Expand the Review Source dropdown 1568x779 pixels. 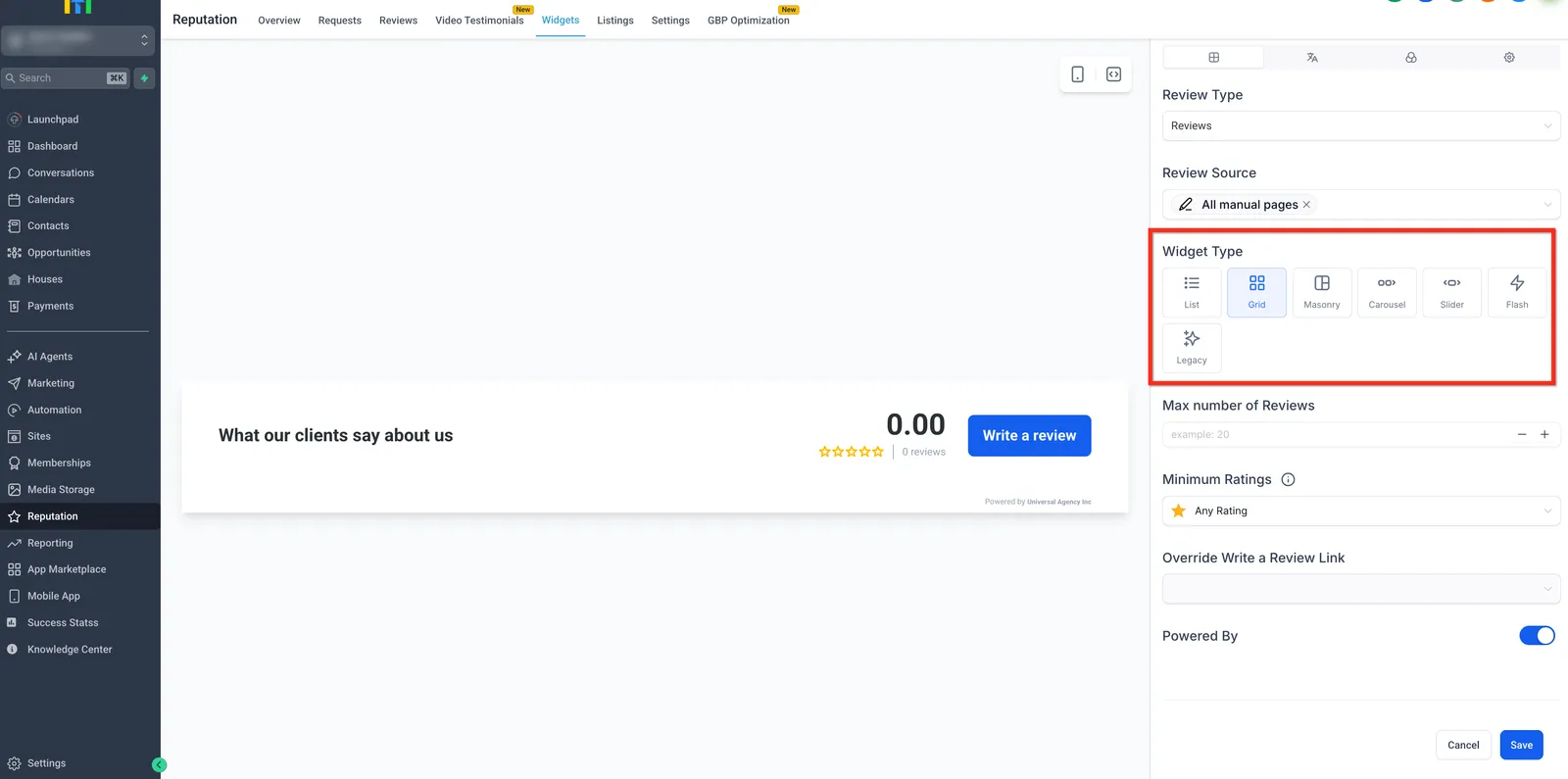coord(1361,205)
